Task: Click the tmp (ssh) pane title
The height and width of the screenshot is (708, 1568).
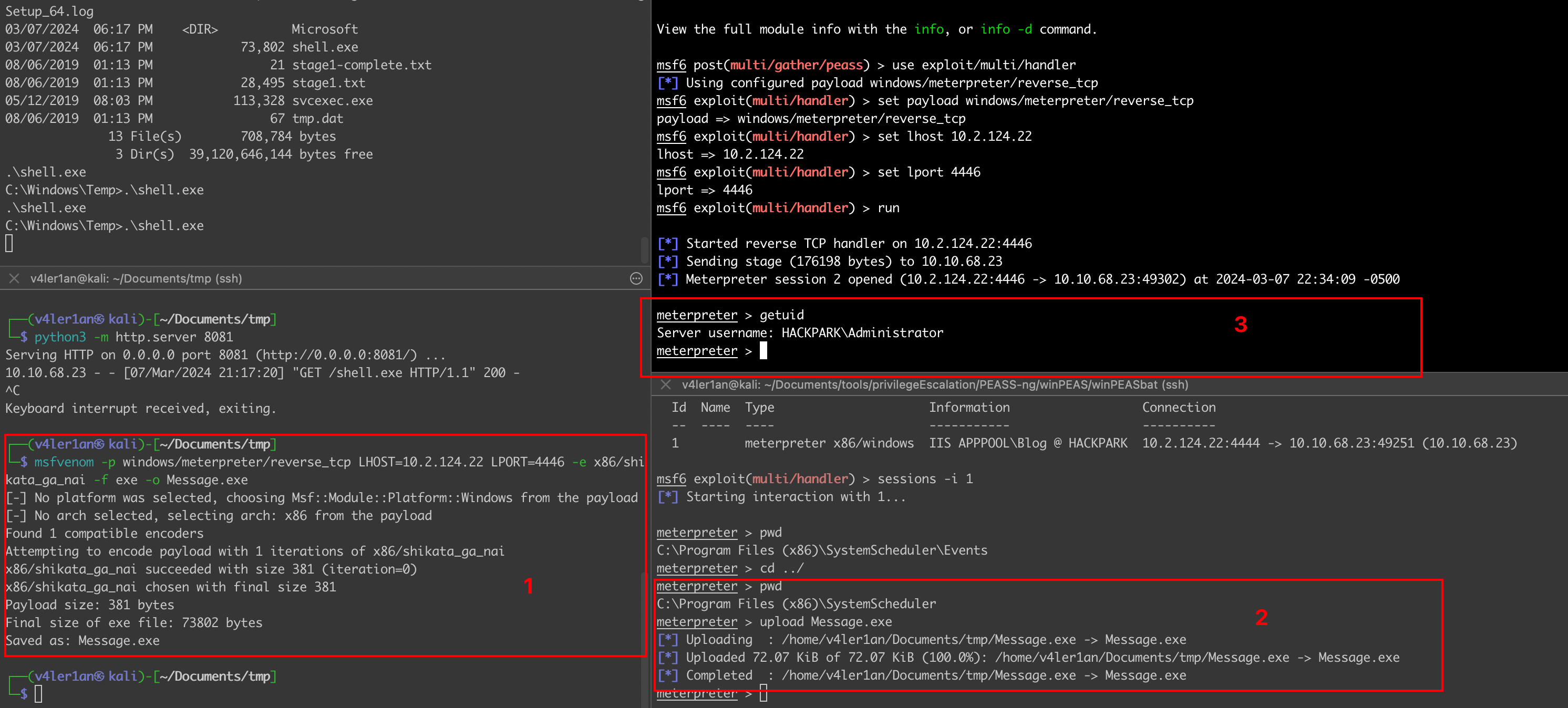Action: point(136,278)
